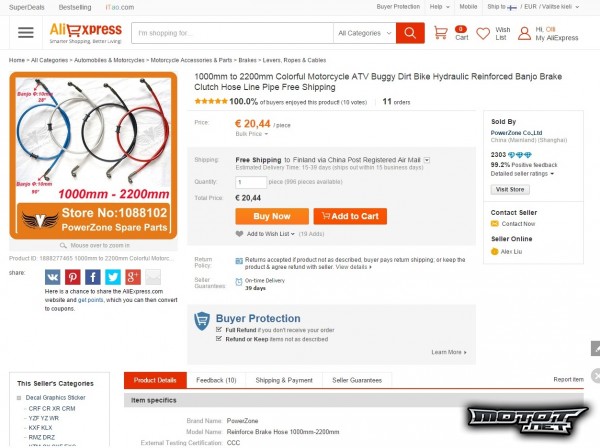
Task: Share product via email envelope icon
Action: pyautogui.click(x=153, y=277)
